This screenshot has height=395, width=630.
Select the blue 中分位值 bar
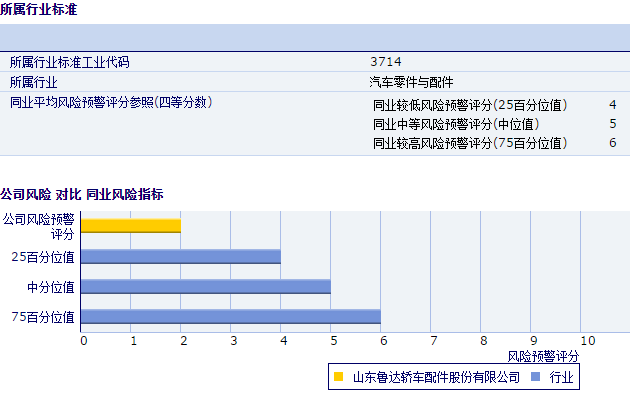pos(206,287)
